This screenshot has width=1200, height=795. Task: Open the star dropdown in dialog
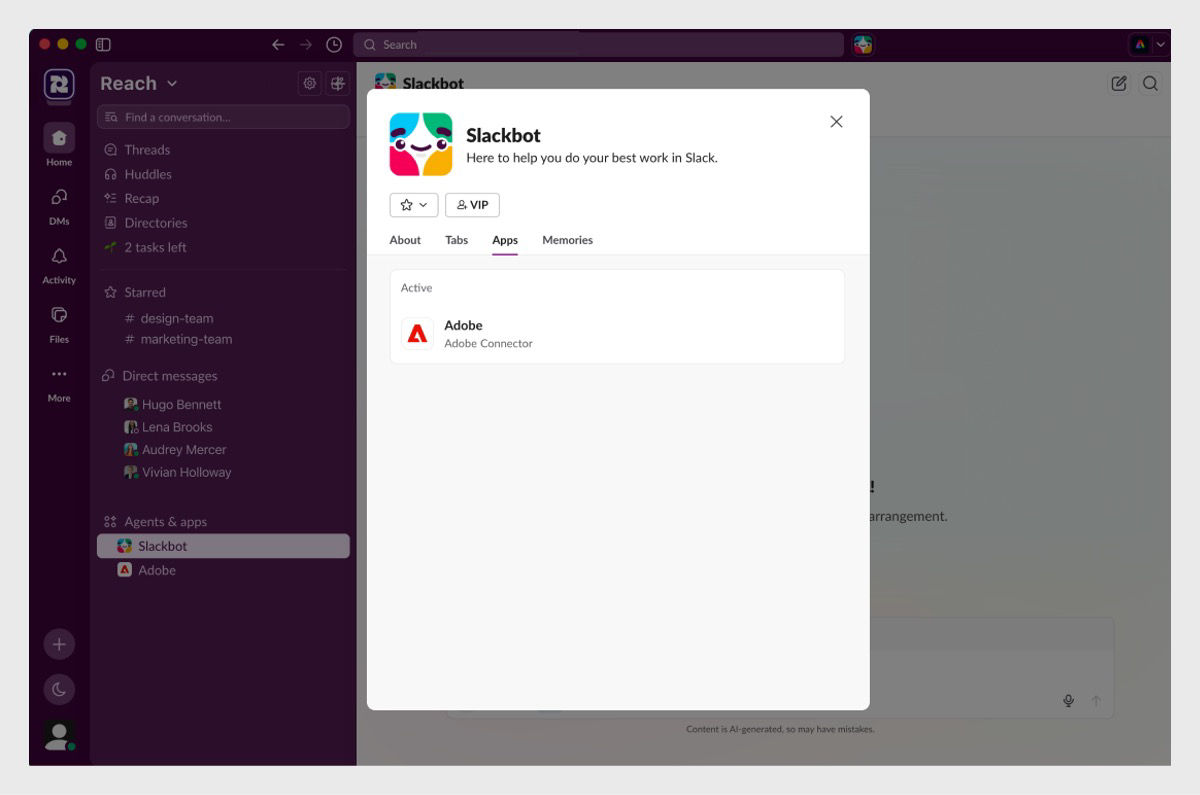pos(414,205)
